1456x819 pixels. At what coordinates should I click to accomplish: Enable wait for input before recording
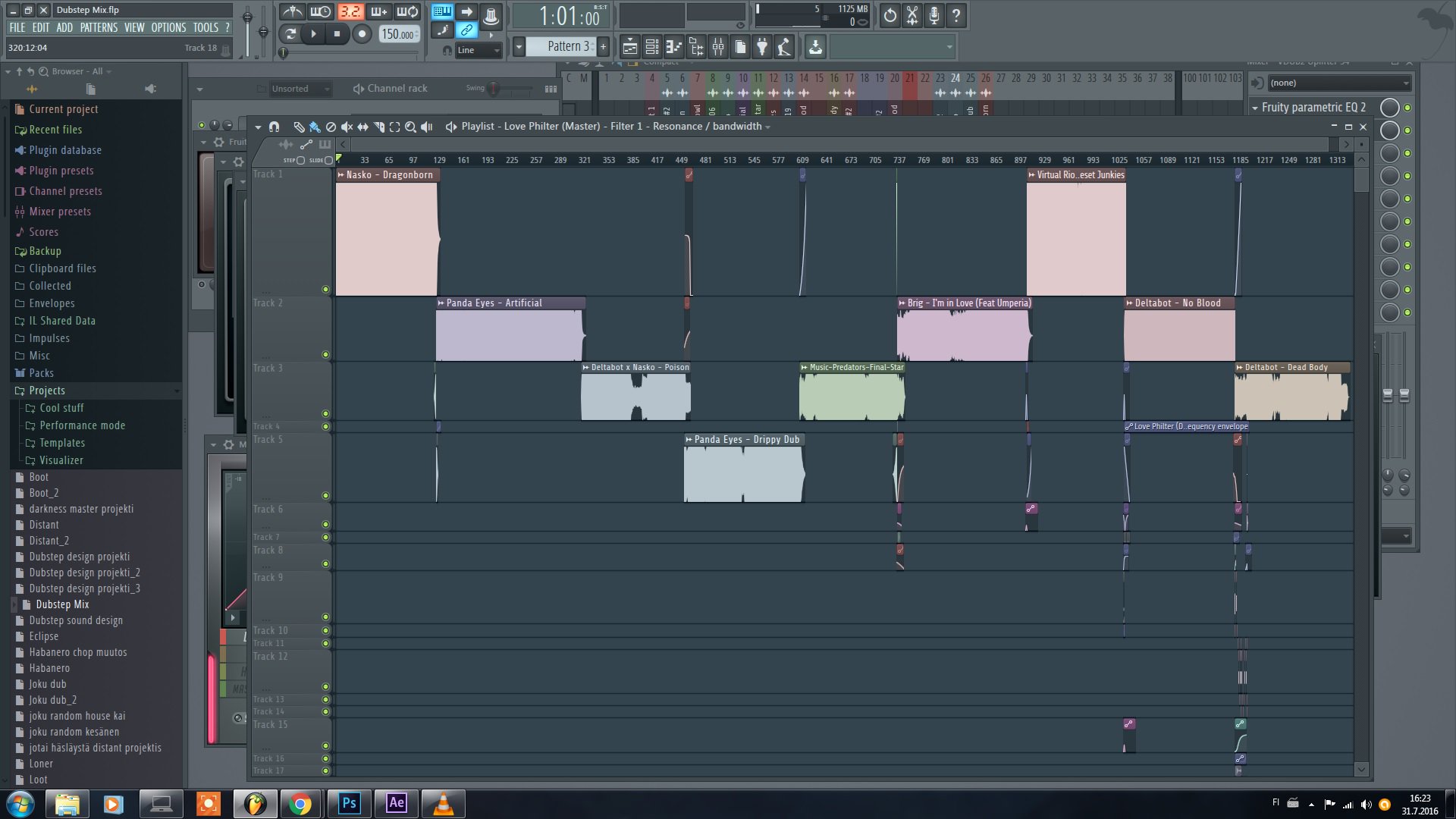click(321, 11)
